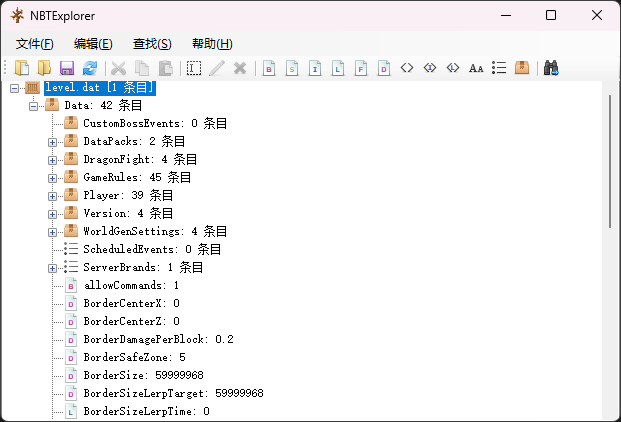Viewport: 621px width, 422px height.
Task: Maximize the NBTExplorer window
Action: (x=551, y=15)
